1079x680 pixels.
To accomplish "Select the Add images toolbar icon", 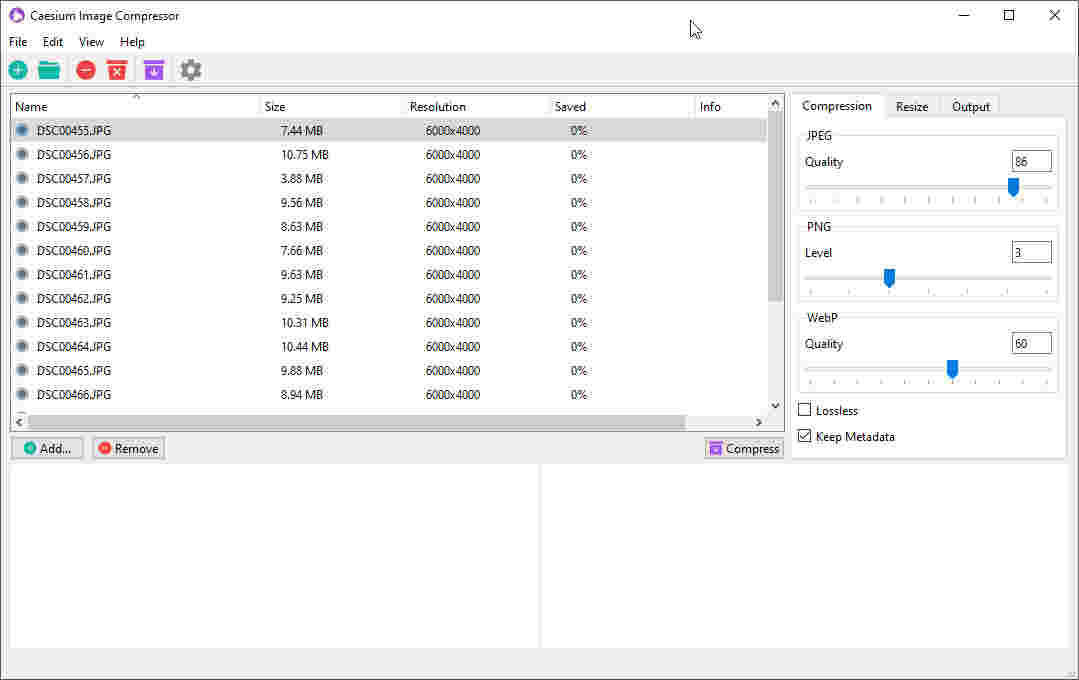I will pyautogui.click(x=17, y=70).
